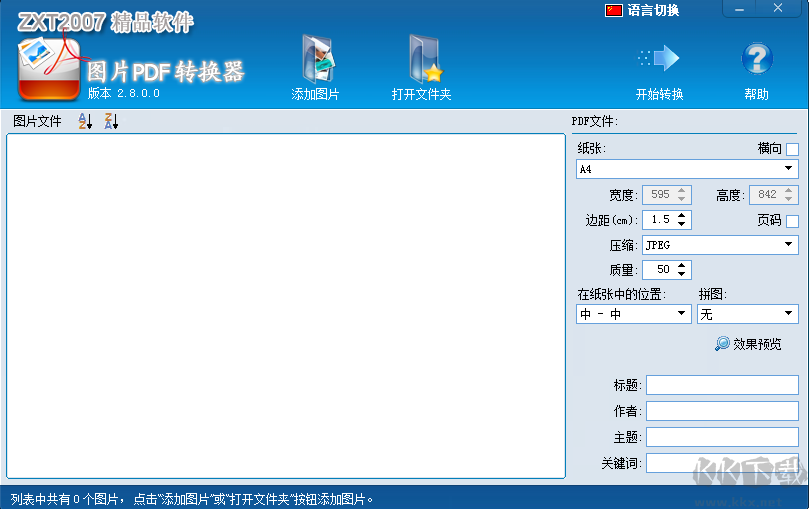Open the 帮助 help question-mark icon

pyautogui.click(x=757, y=58)
